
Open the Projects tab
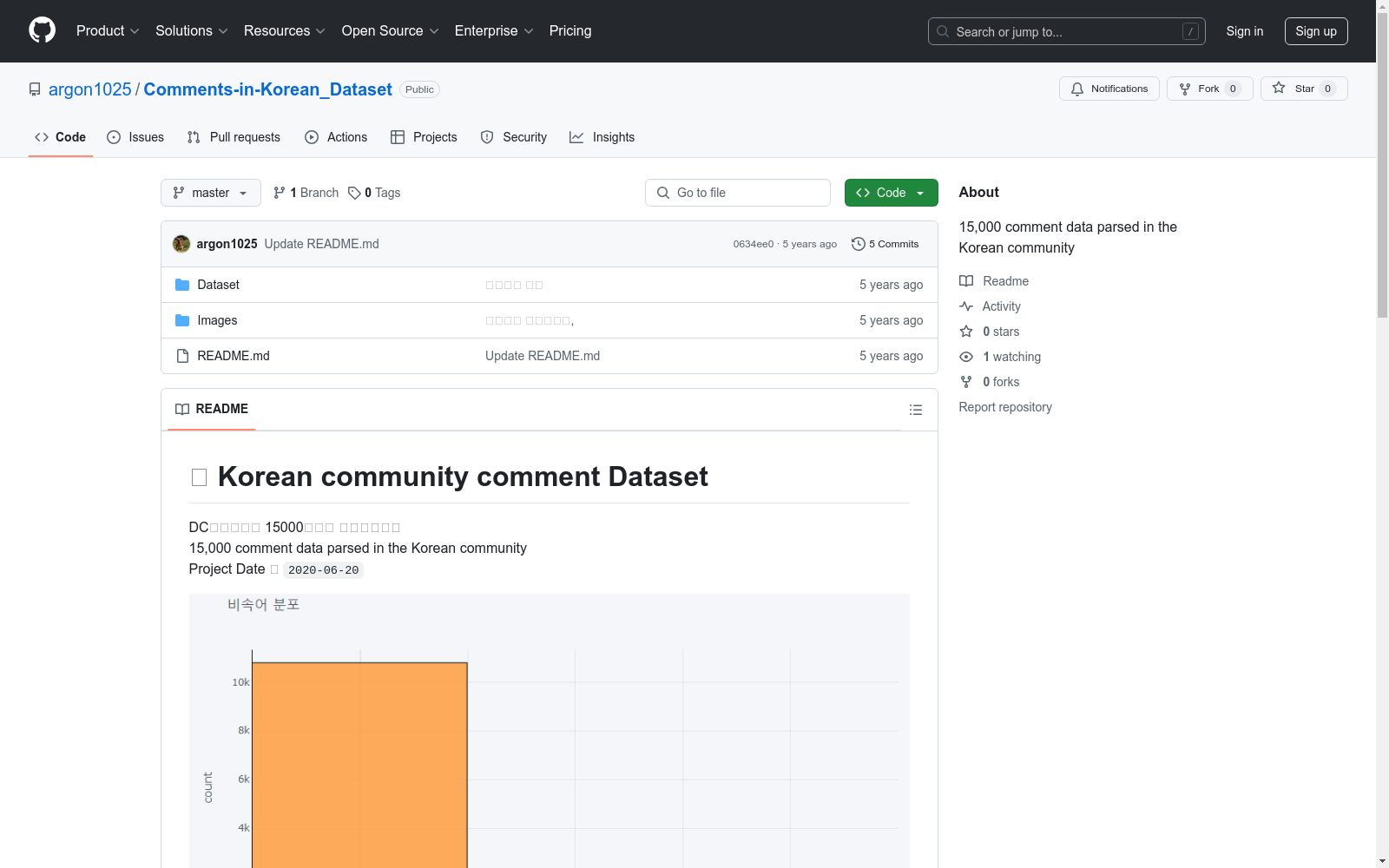click(x=424, y=137)
